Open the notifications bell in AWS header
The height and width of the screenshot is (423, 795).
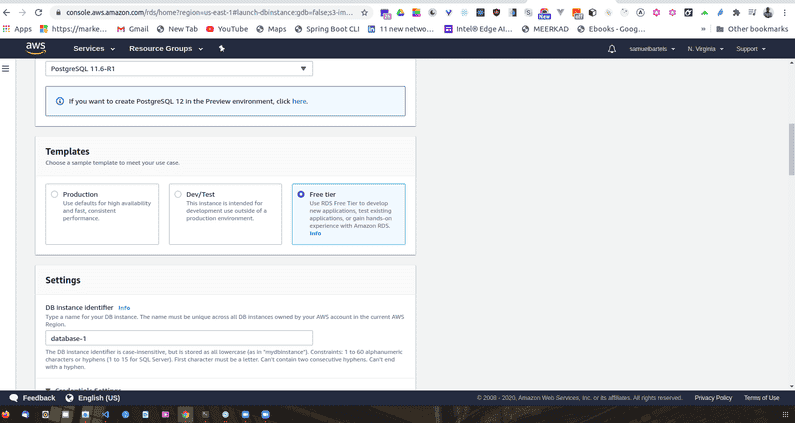[612, 49]
